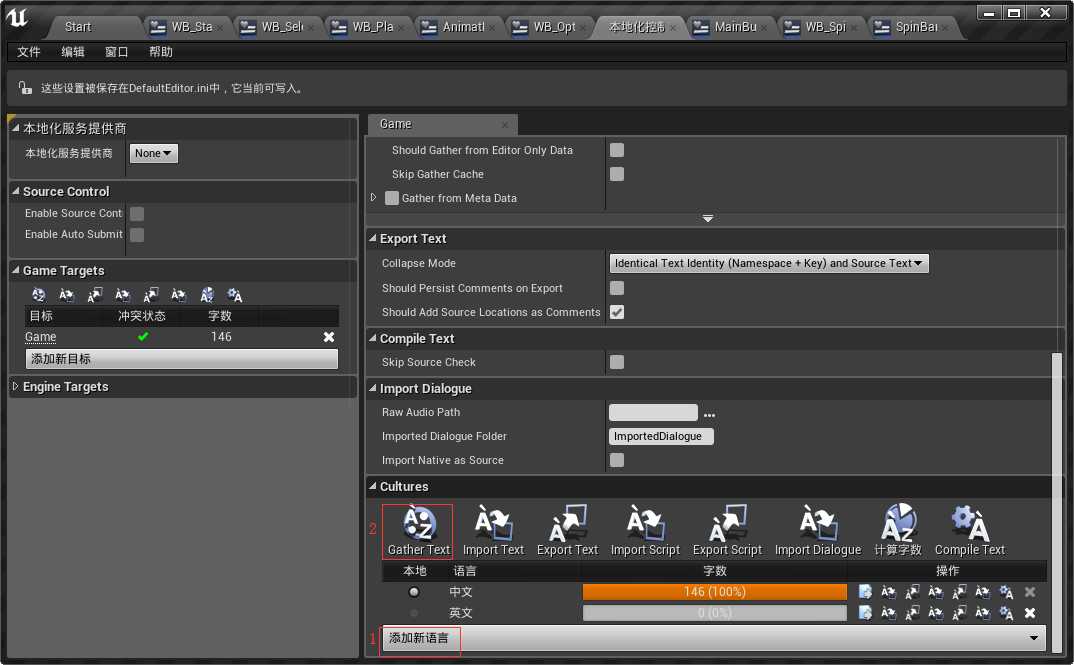This screenshot has height=665, width=1074.
Task: Close the Game tab with its X
Action: click(505, 125)
